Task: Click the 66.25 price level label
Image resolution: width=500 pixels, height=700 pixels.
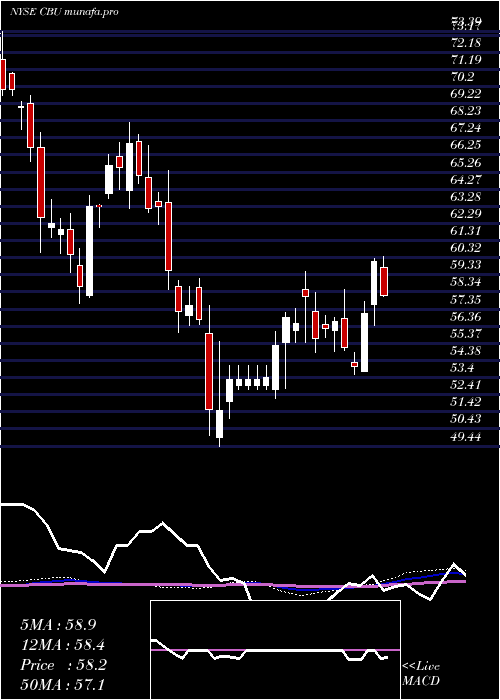Action: click(x=466, y=146)
